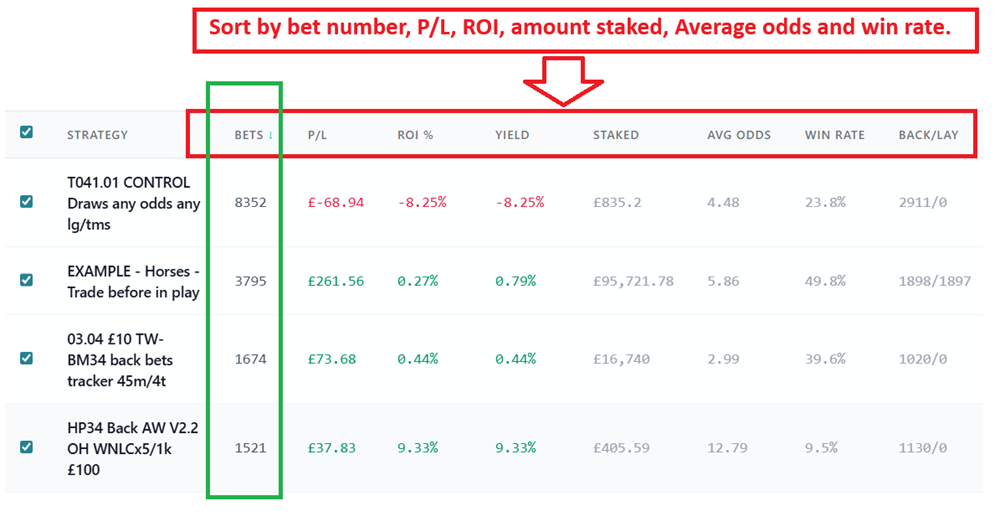Screen dimensions: 1005x527
Task: Sort by WIN RATE column header
Action: [834, 135]
